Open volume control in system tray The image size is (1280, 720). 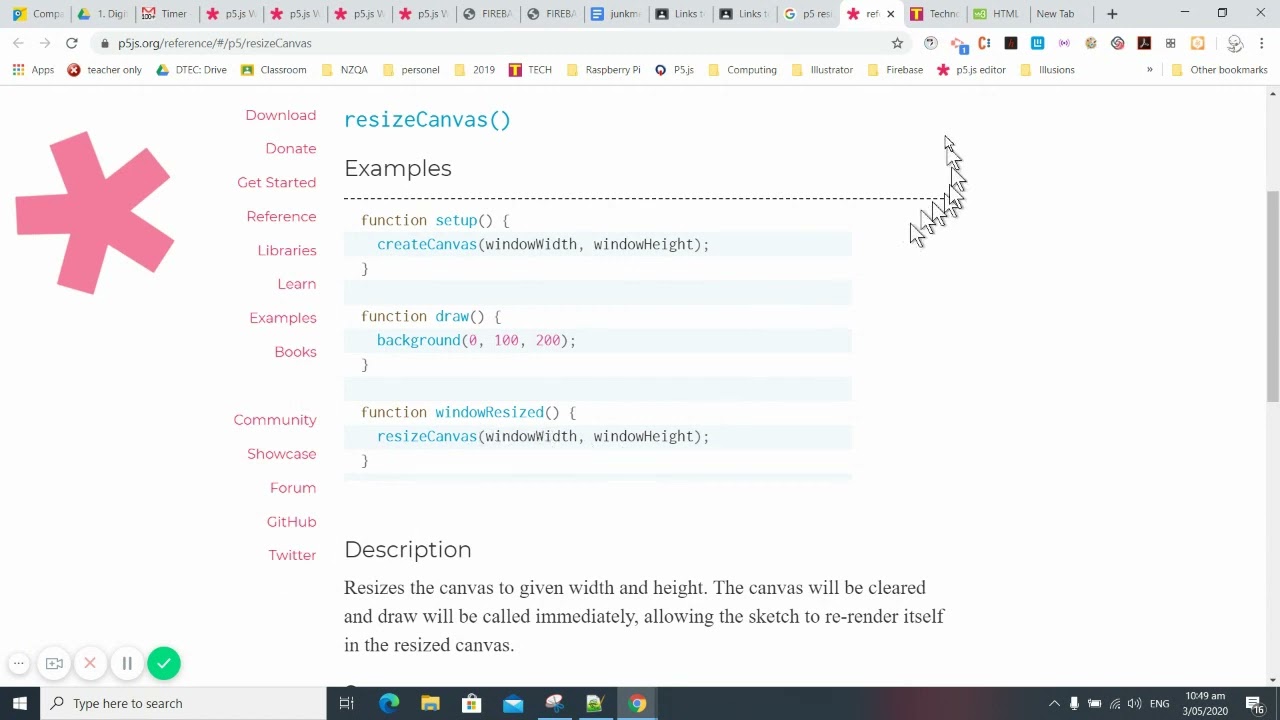coord(1134,703)
